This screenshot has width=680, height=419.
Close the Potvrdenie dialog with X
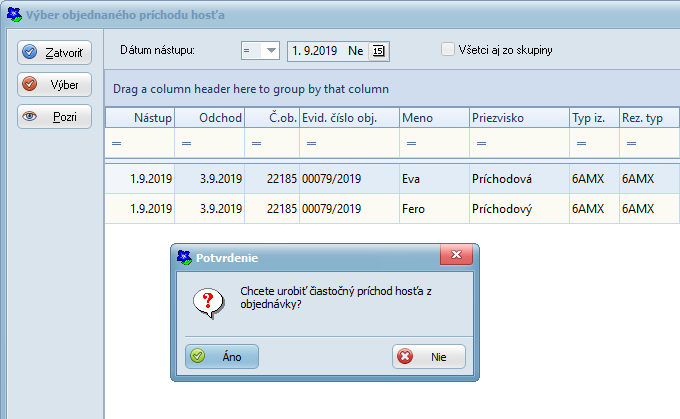click(x=456, y=257)
